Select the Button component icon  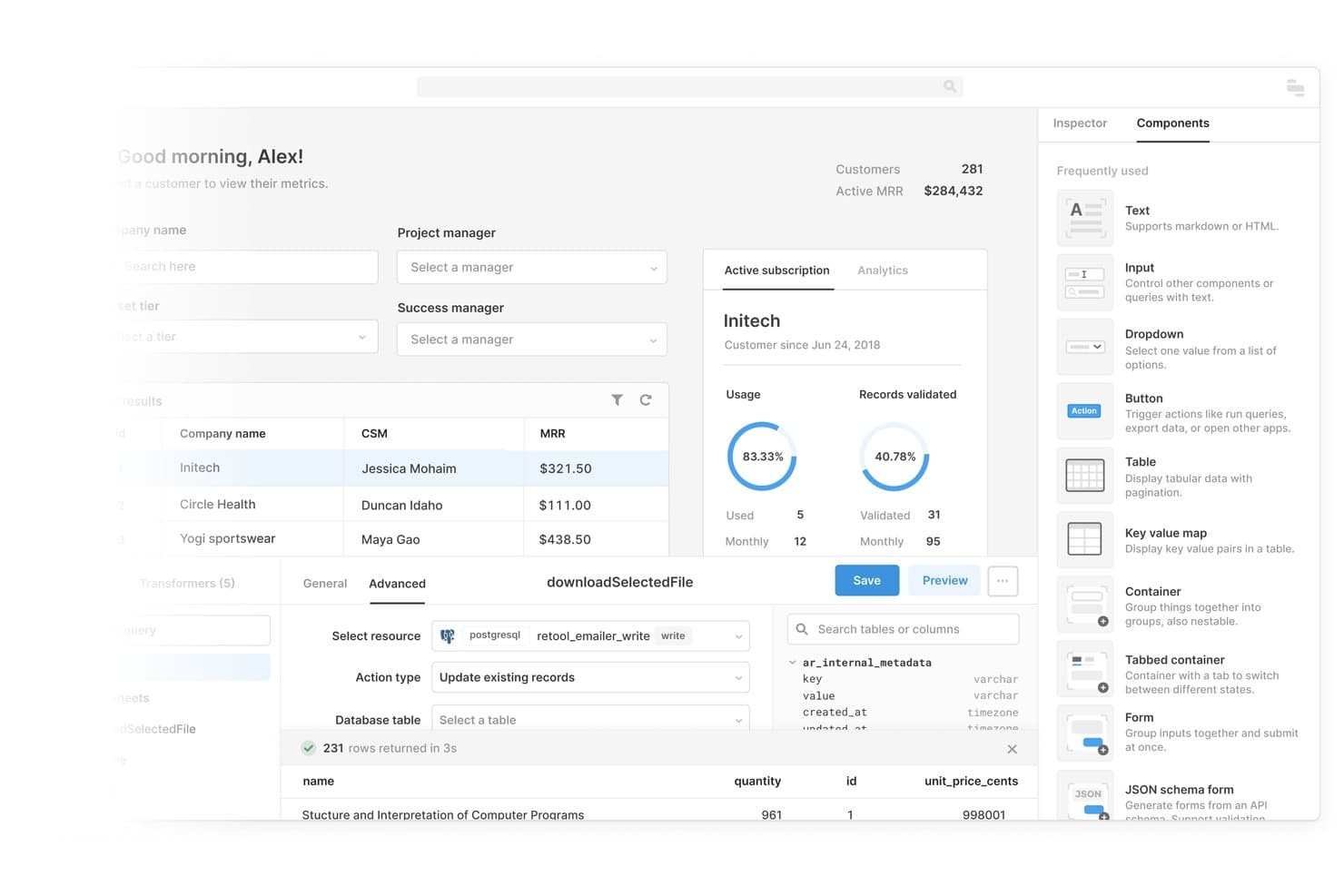click(x=1085, y=411)
